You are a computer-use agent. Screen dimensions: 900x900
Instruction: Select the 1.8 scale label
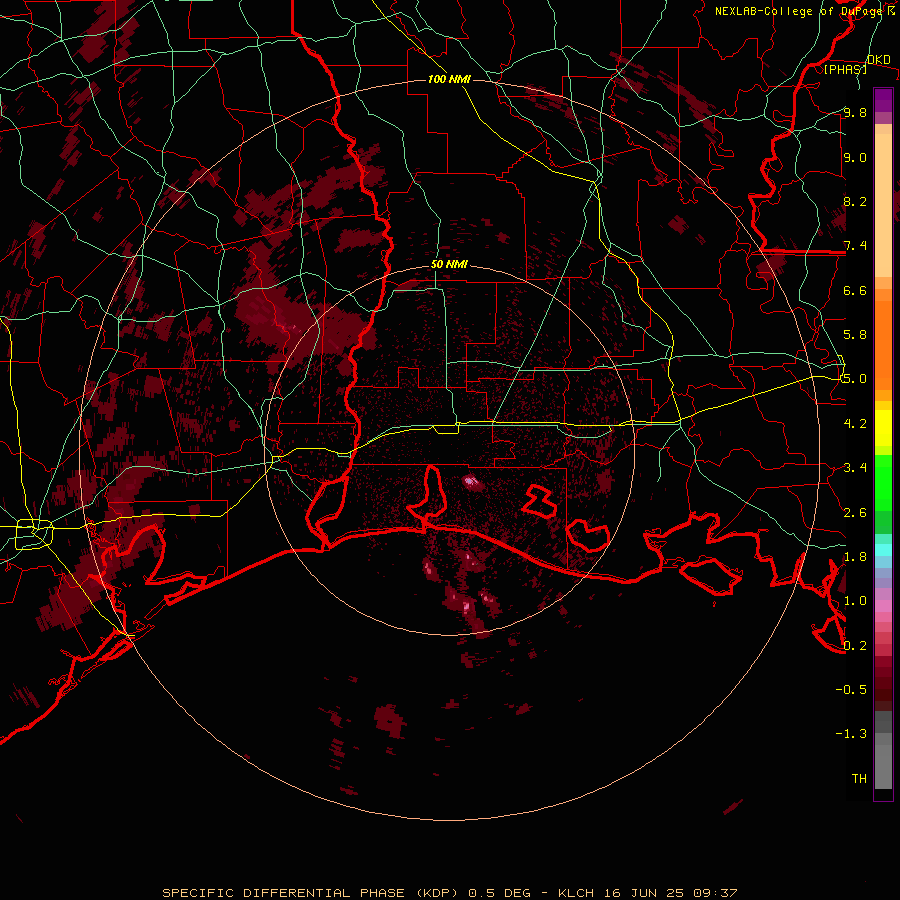855,557
